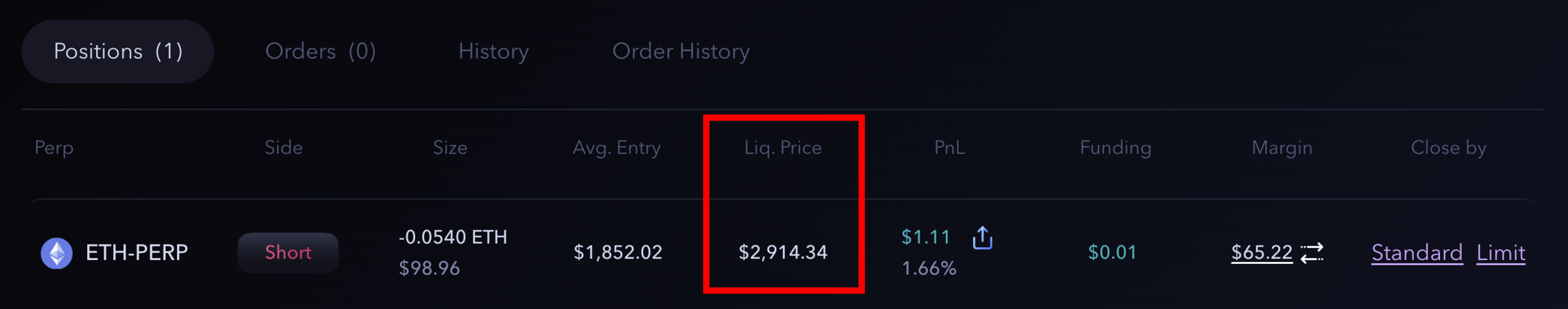Image resolution: width=1568 pixels, height=309 pixels.
Task: Click the Liq. Price column header
Action: coord(783,148)
